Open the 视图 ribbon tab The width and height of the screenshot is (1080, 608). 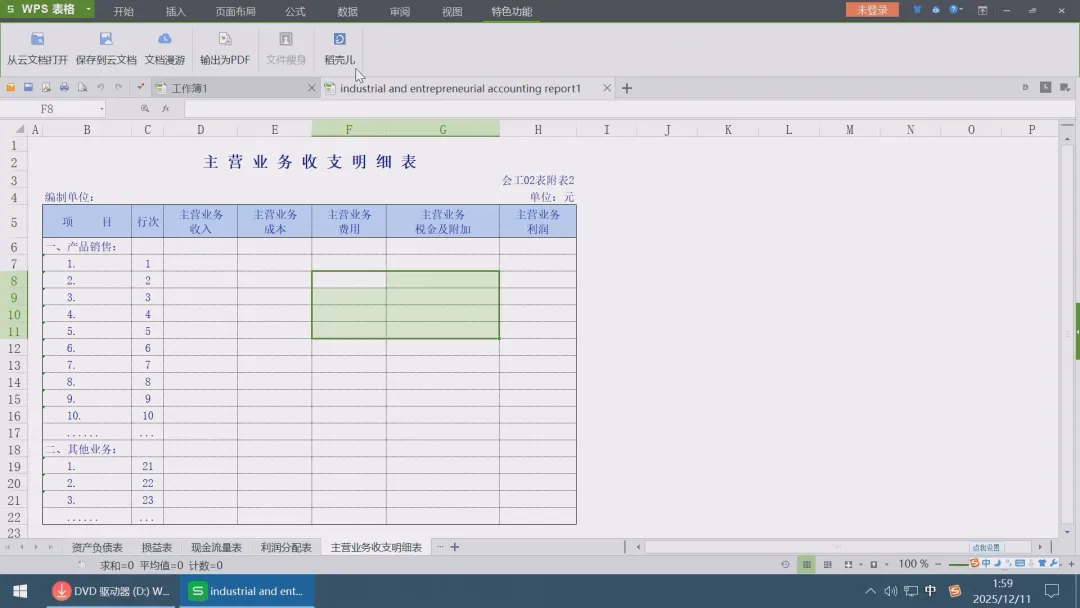click(x=452, y=12)
